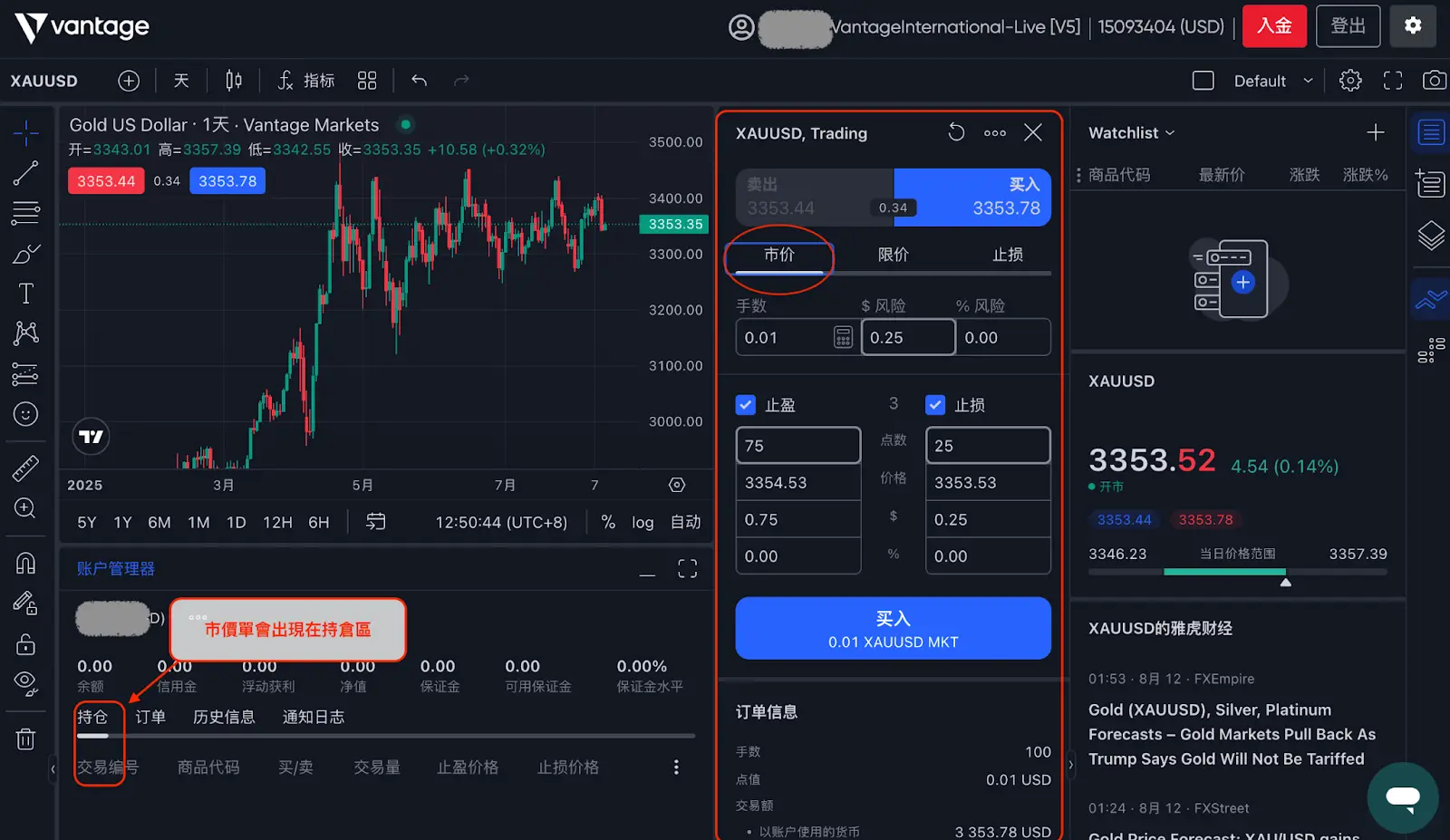Take a chart snapshot with camera icon

tap(1434, 81)
